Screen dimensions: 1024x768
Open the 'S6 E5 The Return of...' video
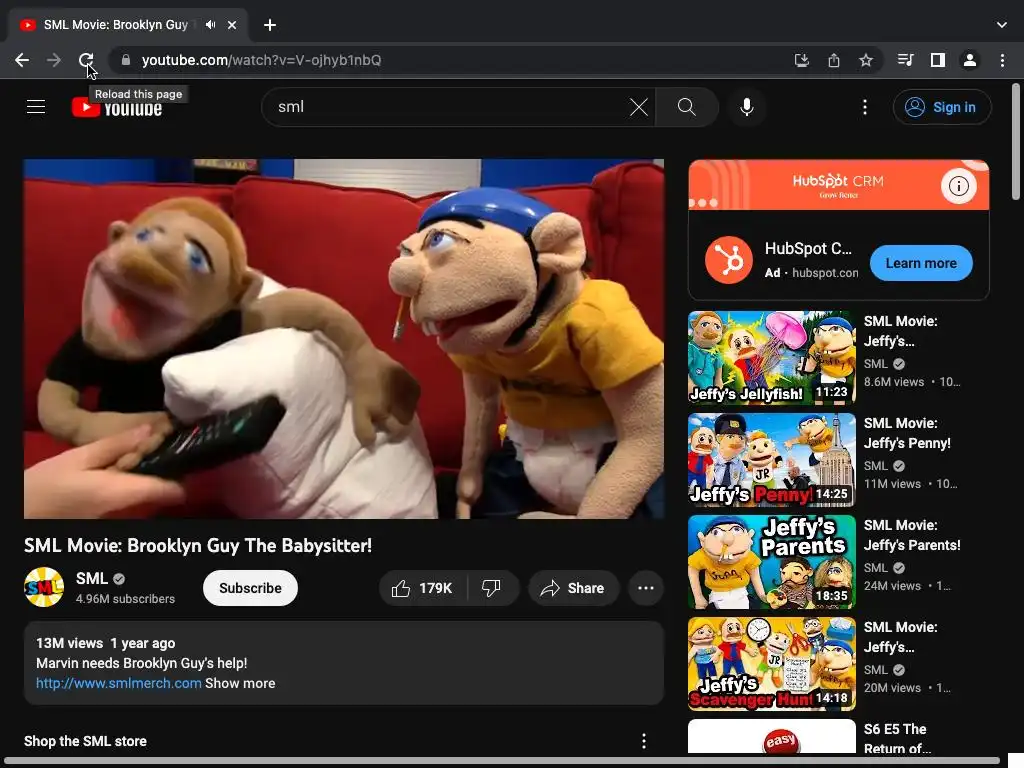[895, 738]
